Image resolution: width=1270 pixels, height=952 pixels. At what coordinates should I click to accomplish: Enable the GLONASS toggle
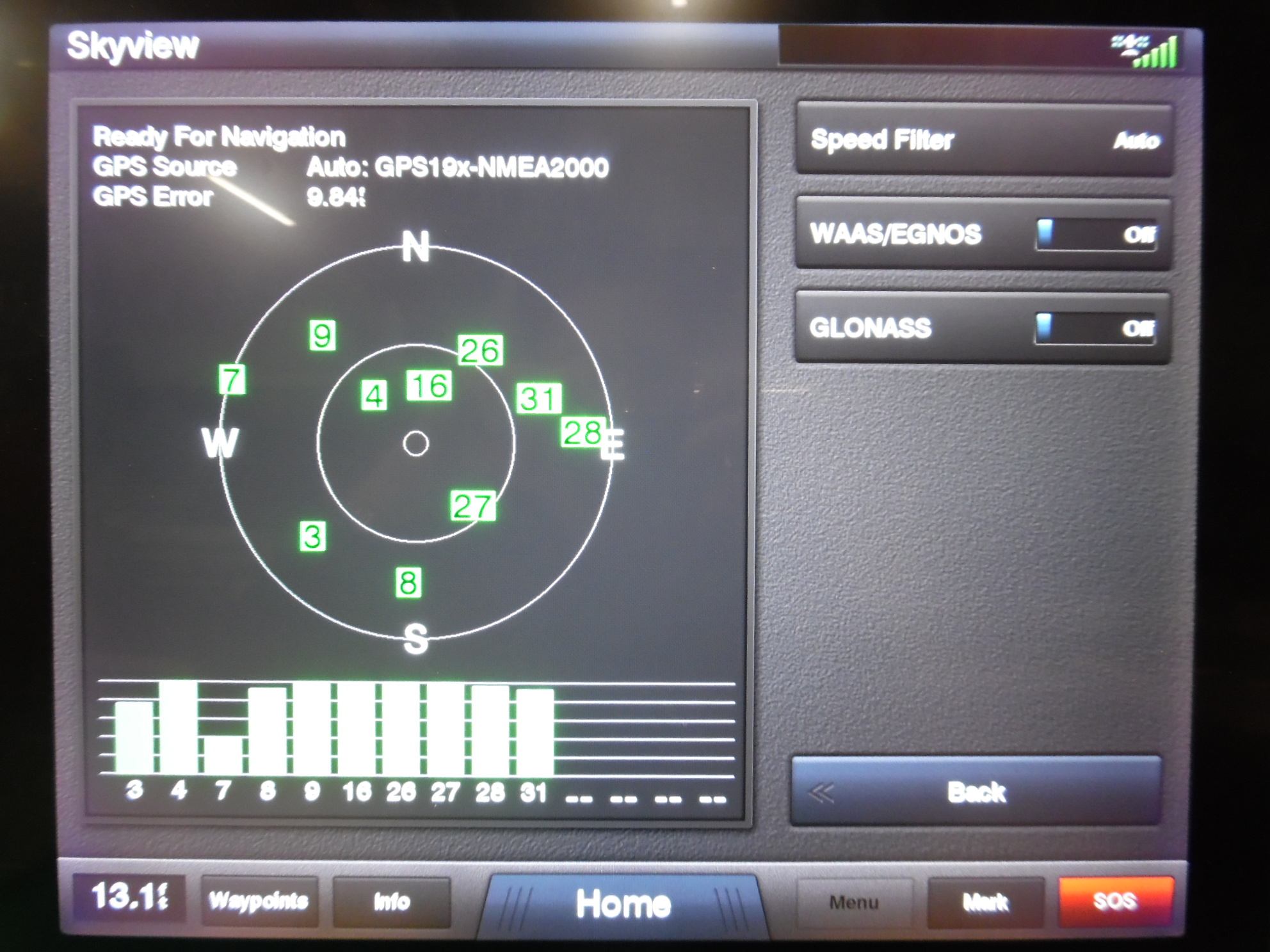[1095, 328]
